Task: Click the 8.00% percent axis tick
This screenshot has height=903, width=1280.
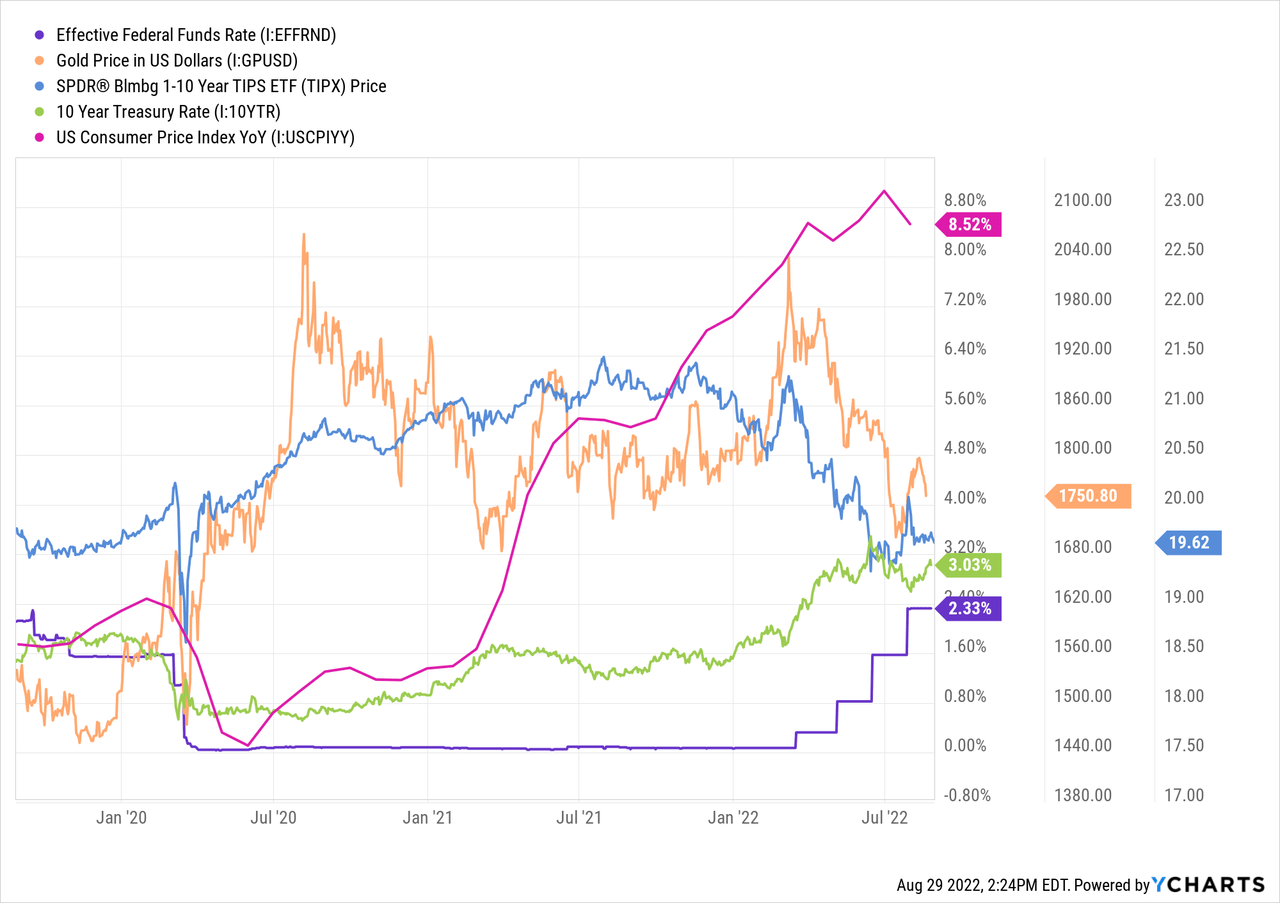Action: coord(964,250)
